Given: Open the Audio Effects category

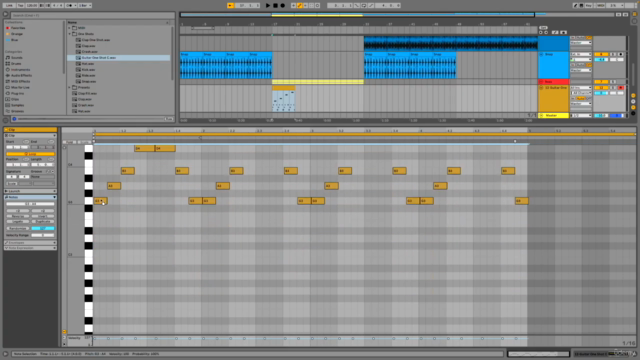Looking at the screenshot, I should [21, 76].
